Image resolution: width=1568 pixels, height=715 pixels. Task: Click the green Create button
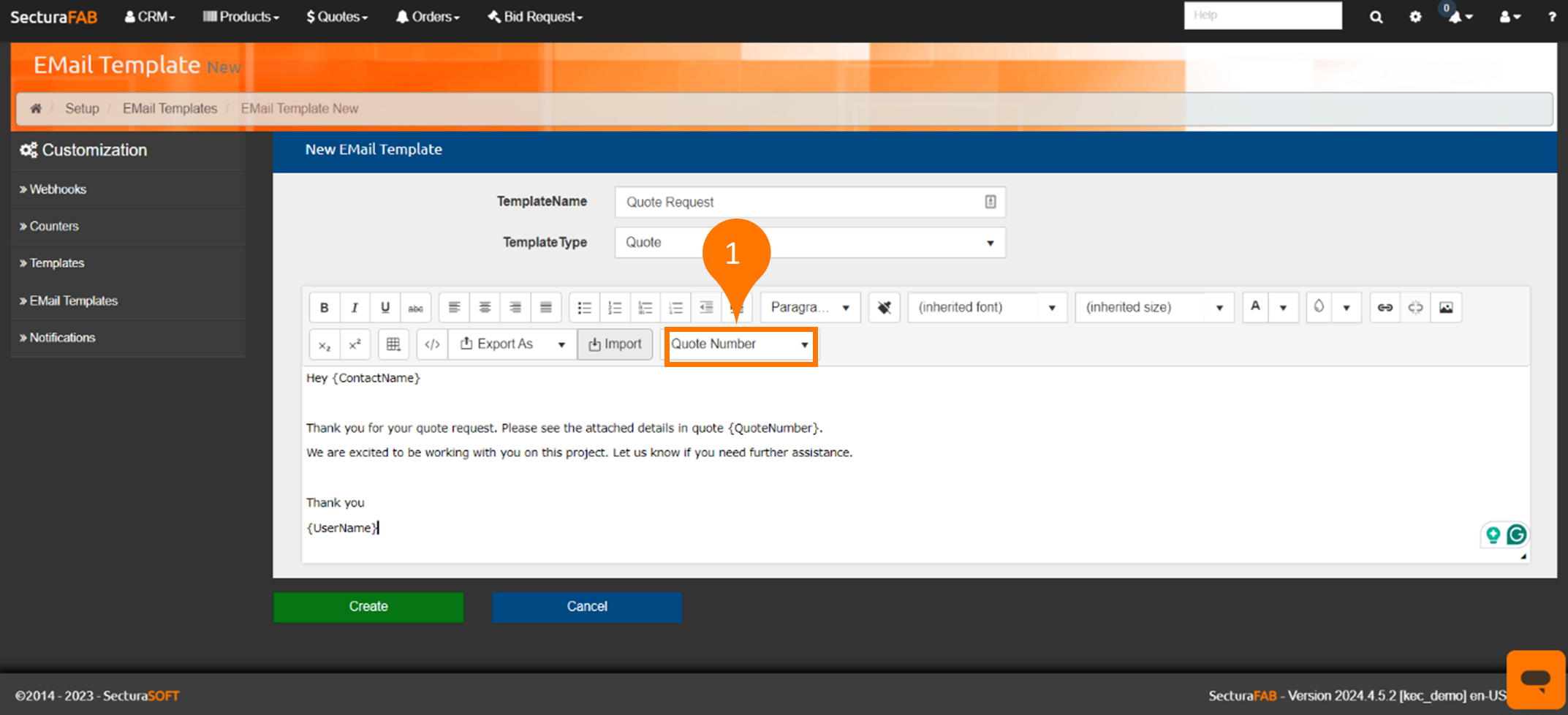(368, 607)
